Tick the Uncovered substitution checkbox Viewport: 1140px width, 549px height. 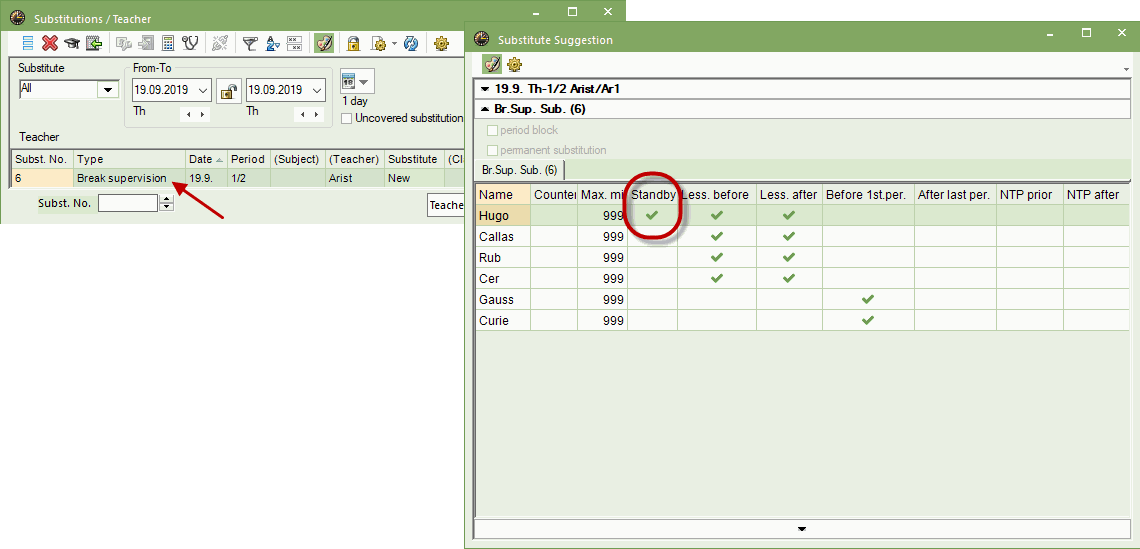[x=347, y=118]
